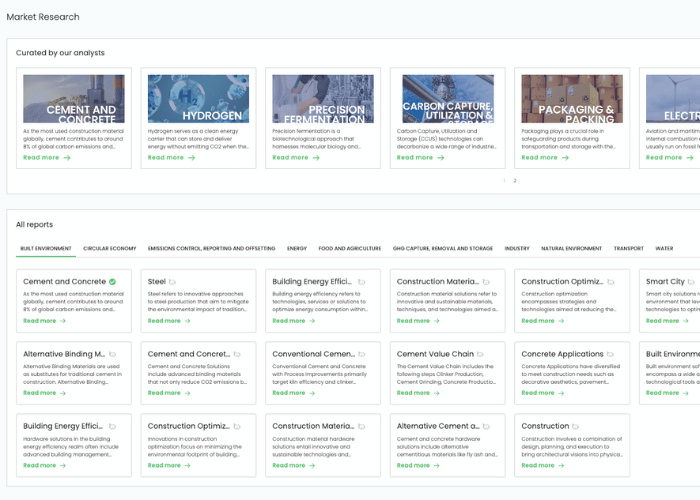This screenshot has height=500, width=700.
Task: Click the gray icon beside Concrete Applications title
Action: (610, 354)
